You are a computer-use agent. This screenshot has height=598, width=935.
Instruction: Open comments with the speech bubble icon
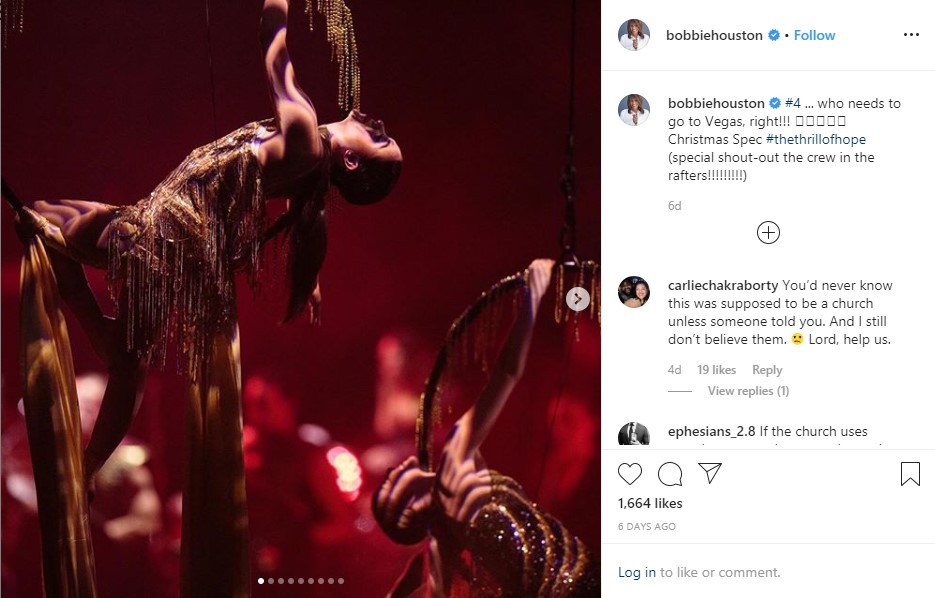click(x=670, y=473)
